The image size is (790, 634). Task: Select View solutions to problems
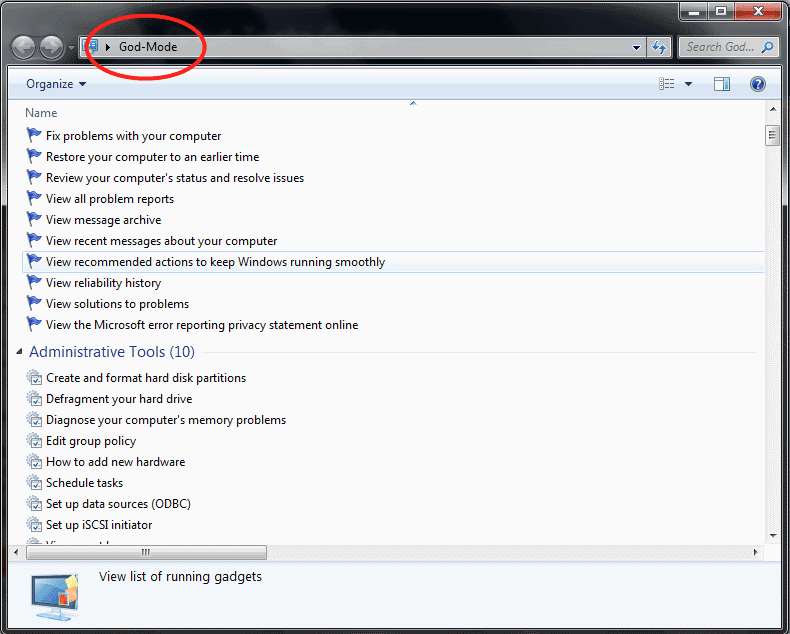click(117, 304)
